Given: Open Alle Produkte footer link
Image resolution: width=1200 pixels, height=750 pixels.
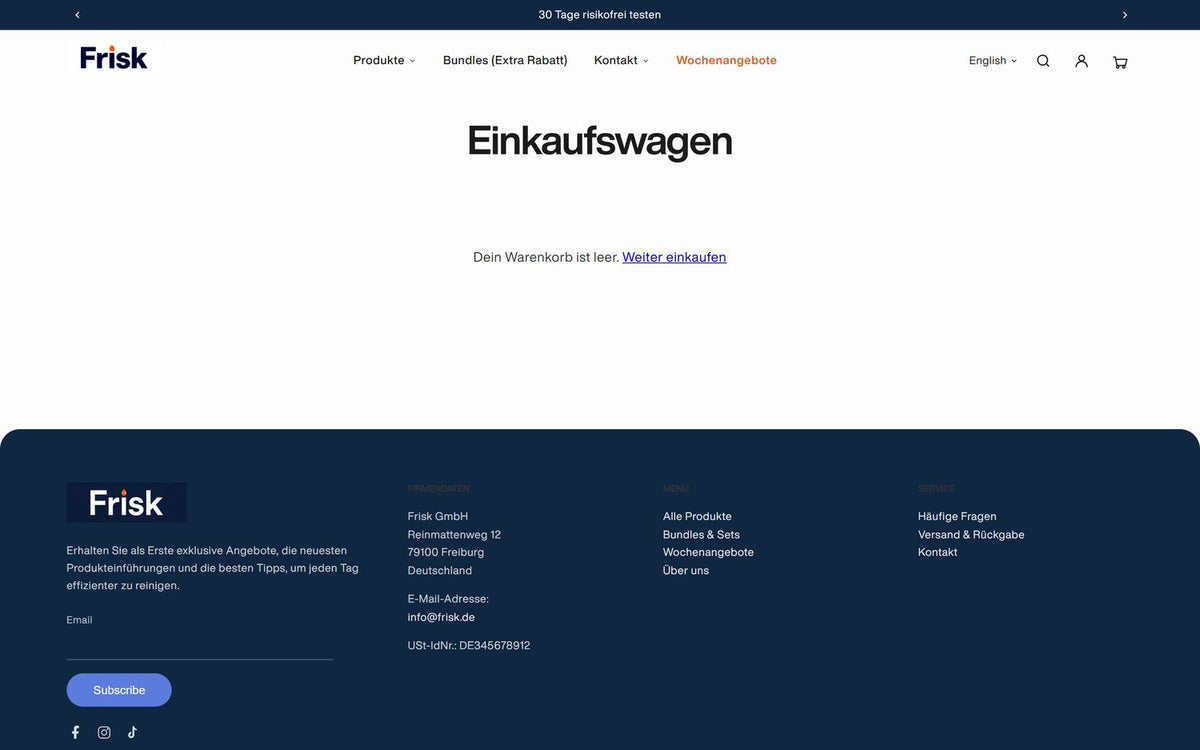Looking at the screenshot, I should tap(697, 516).
